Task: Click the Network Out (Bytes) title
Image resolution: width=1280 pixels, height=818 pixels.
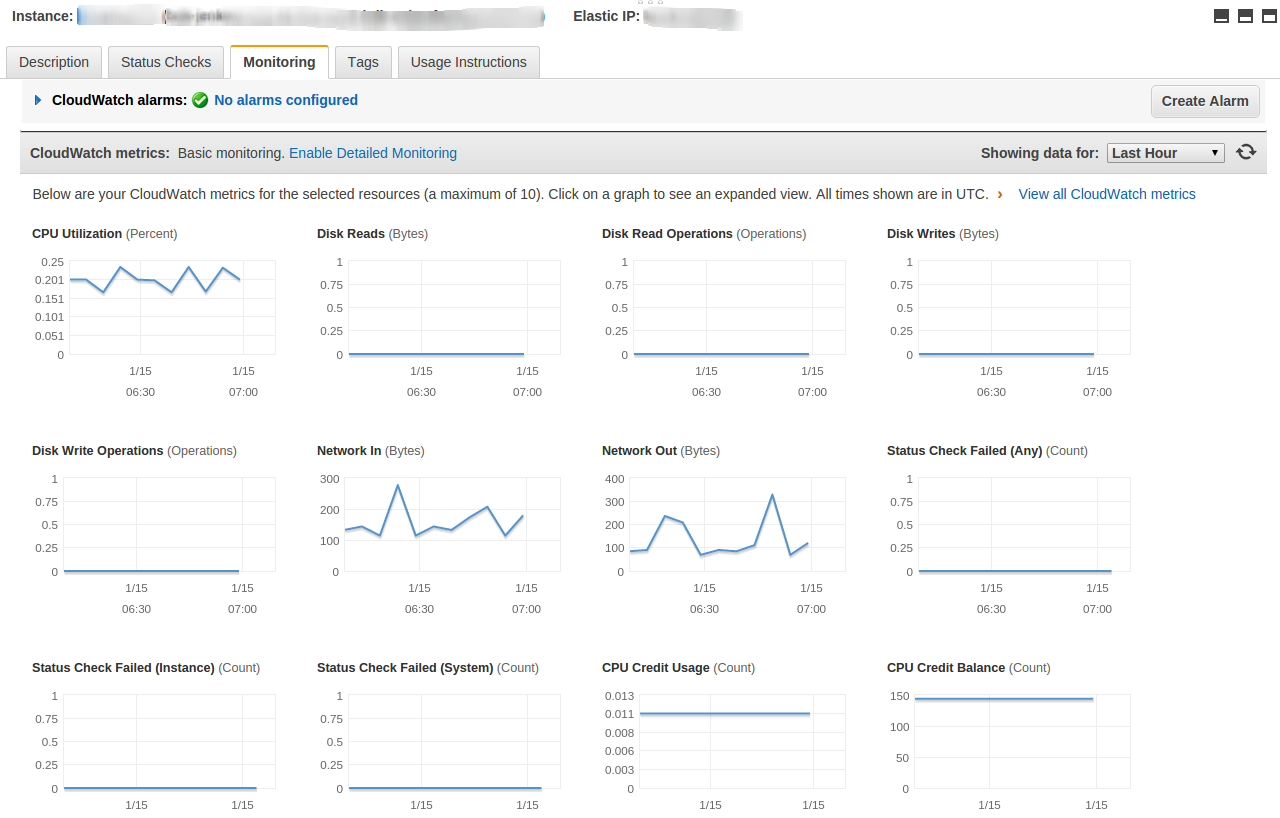Action: point(660,451)
